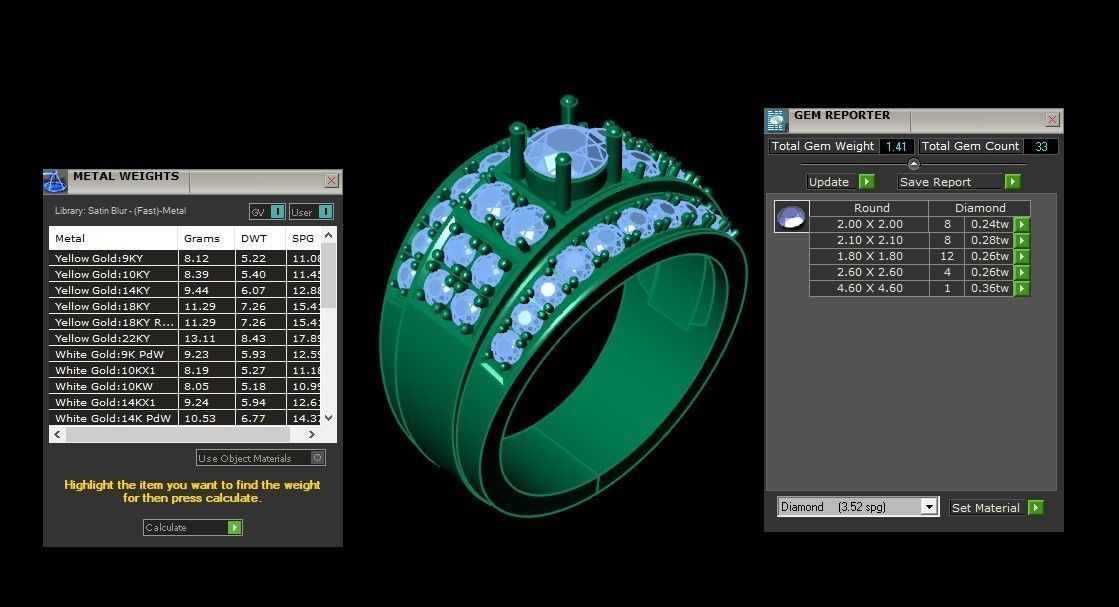Viewport: 1119px width, 607px height.
Task: Click the round gem preview thumbnail
Action: [x=791, y=216]
